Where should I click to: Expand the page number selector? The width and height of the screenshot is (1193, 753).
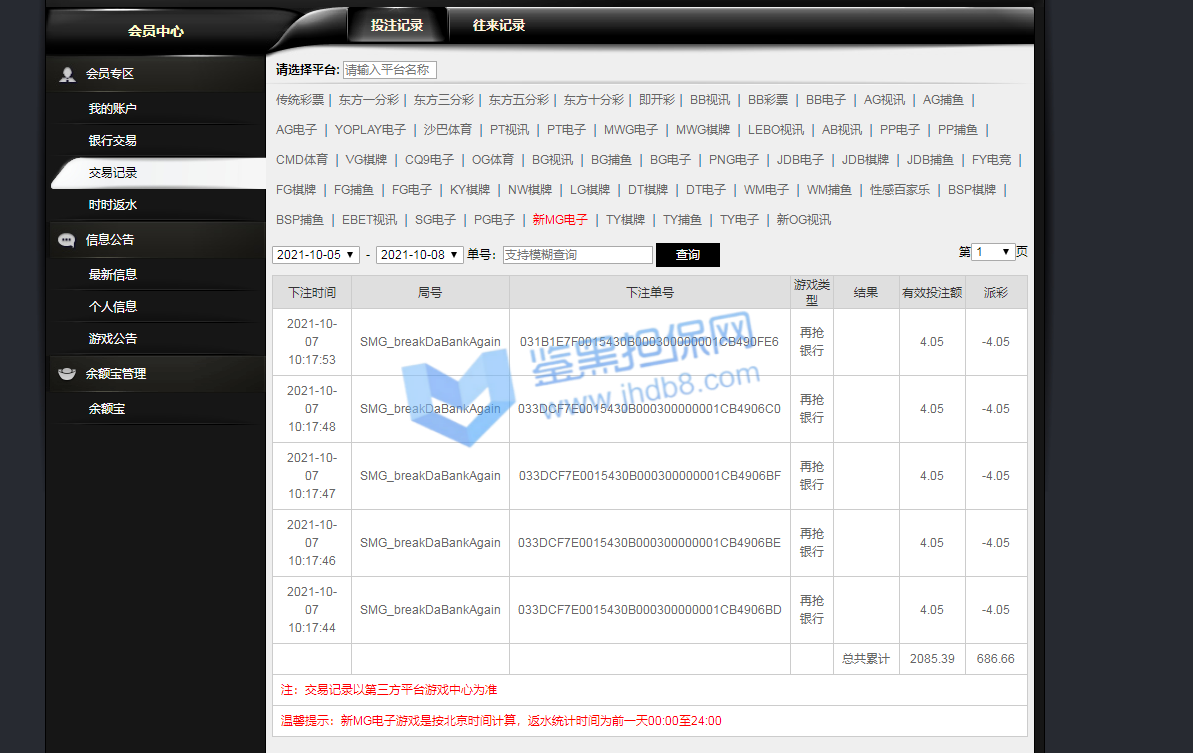point(994,252)
